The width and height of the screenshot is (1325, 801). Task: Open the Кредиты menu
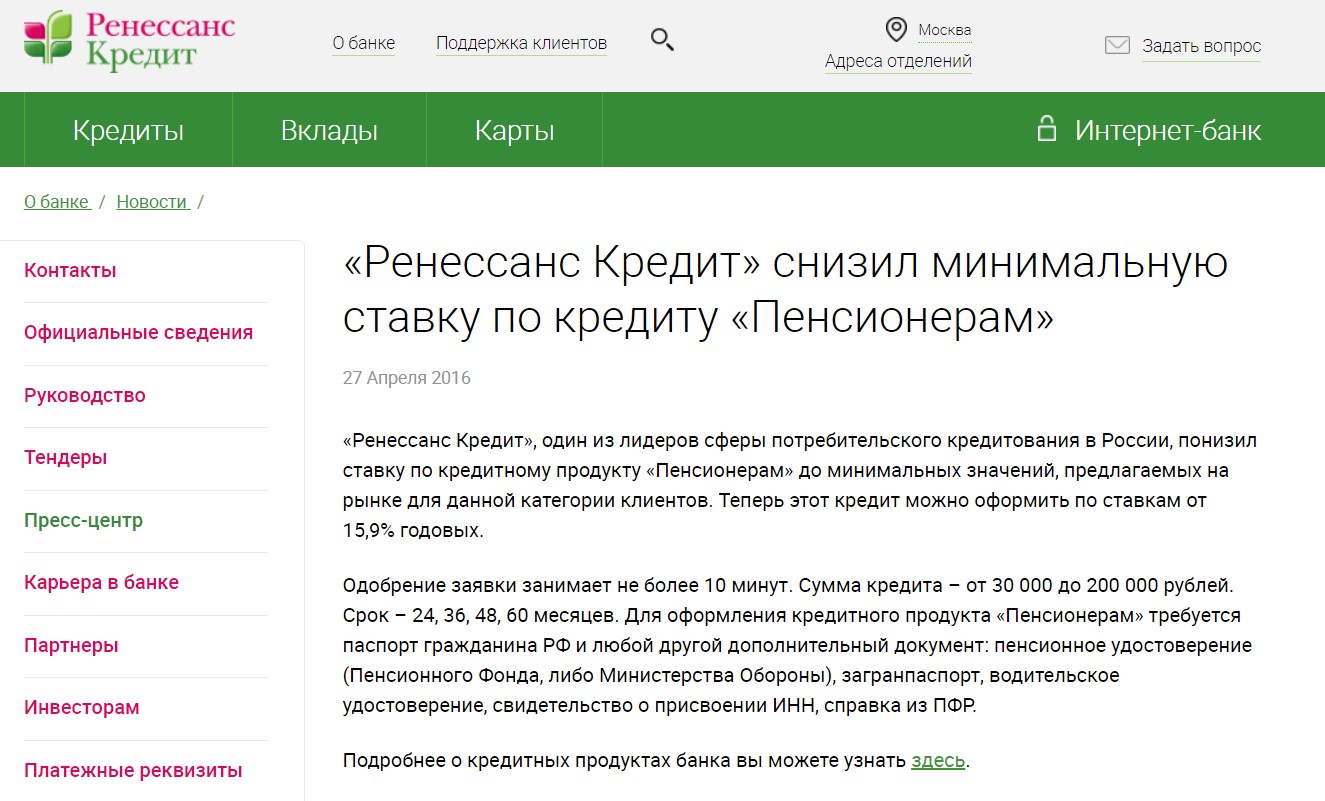128,130
